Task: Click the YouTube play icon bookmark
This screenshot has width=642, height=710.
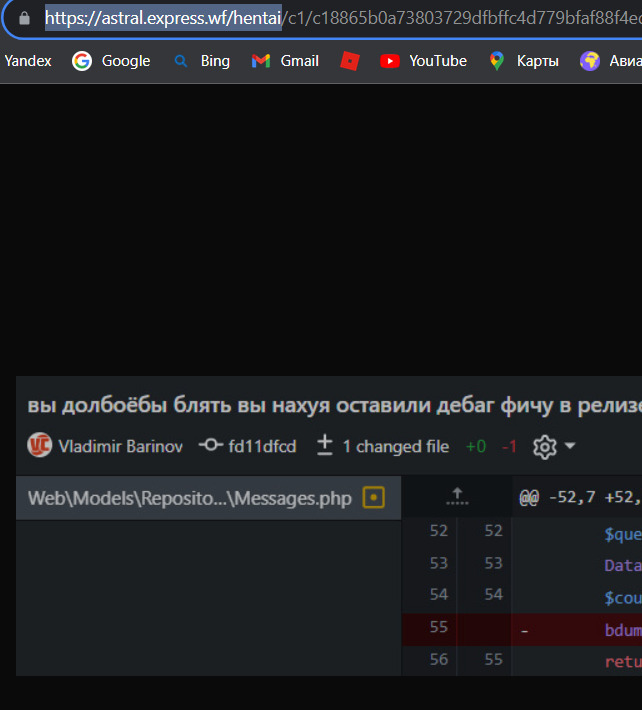Action: pos(390,61)
